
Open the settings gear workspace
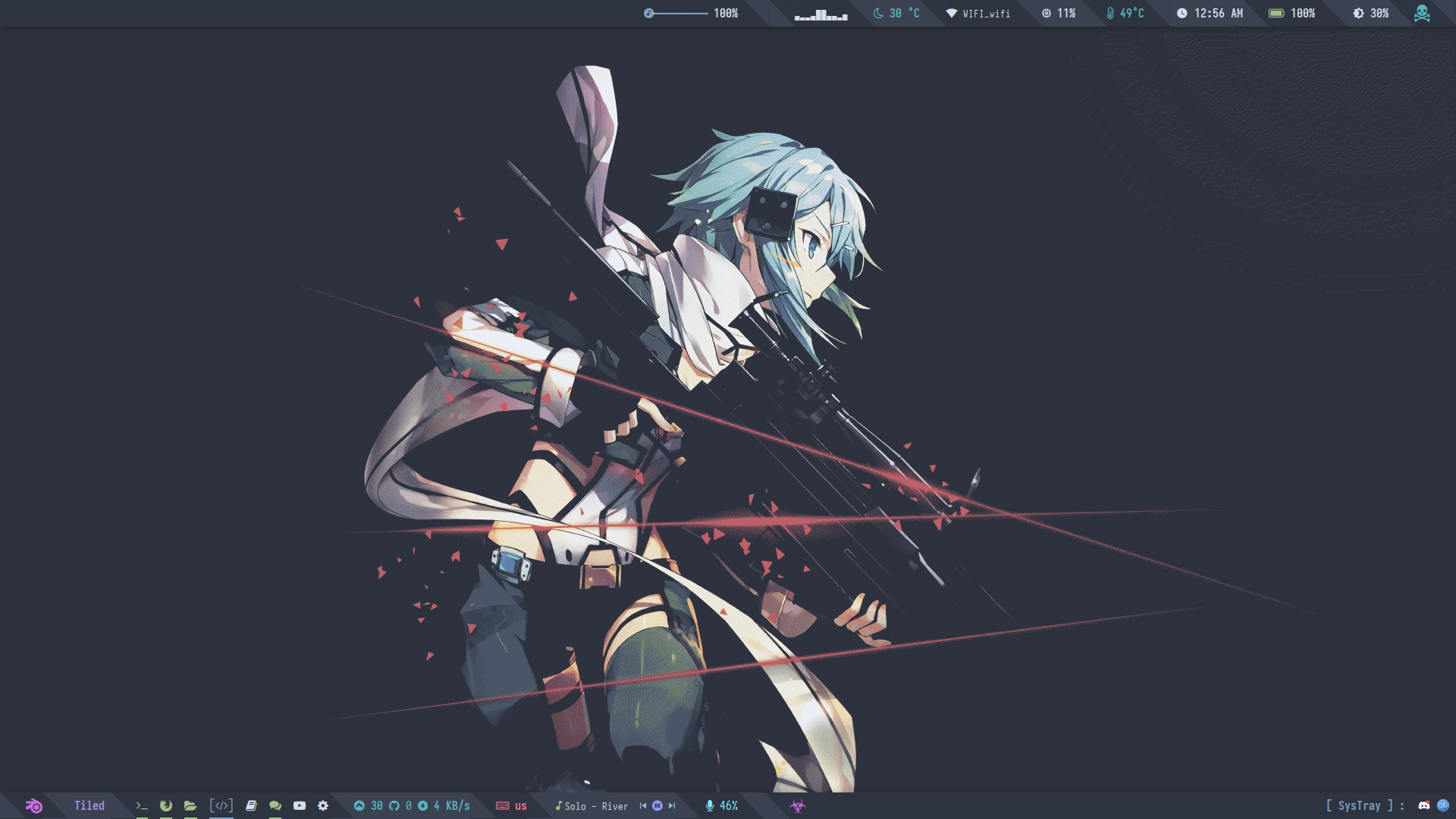tap(323, 806)
